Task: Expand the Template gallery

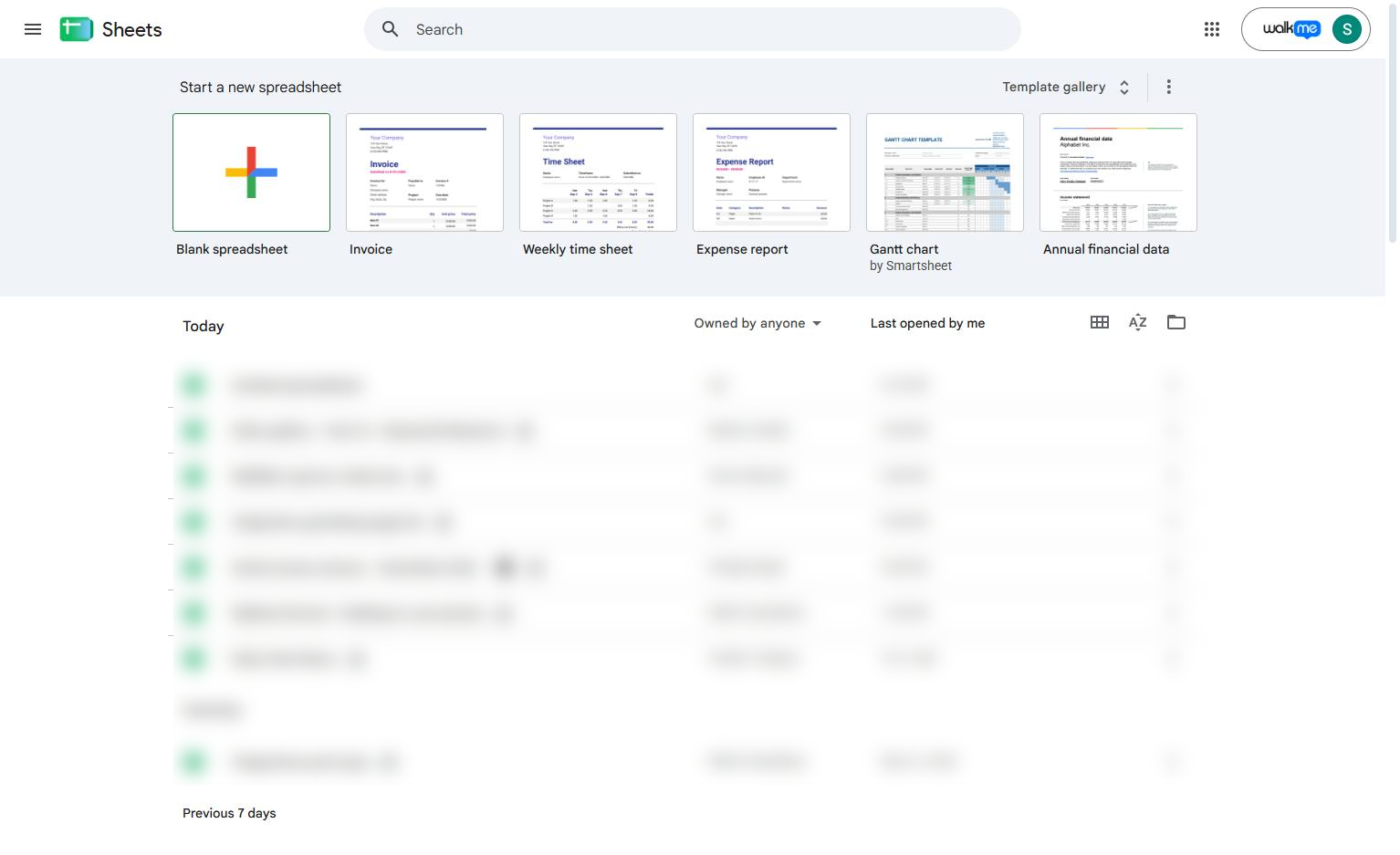Action: tap(1066, 87)
